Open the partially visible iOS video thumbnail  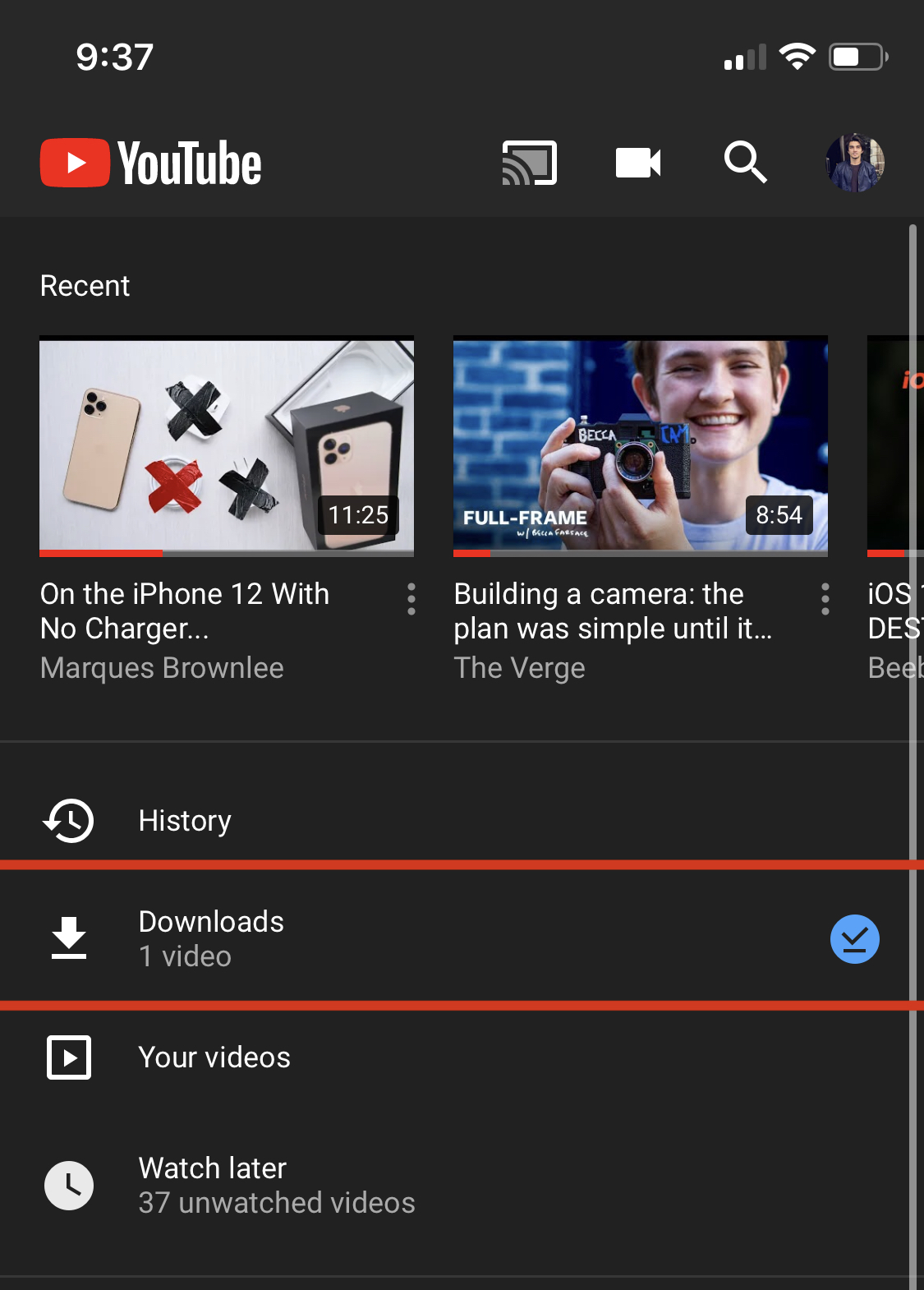tap(895, 446)
